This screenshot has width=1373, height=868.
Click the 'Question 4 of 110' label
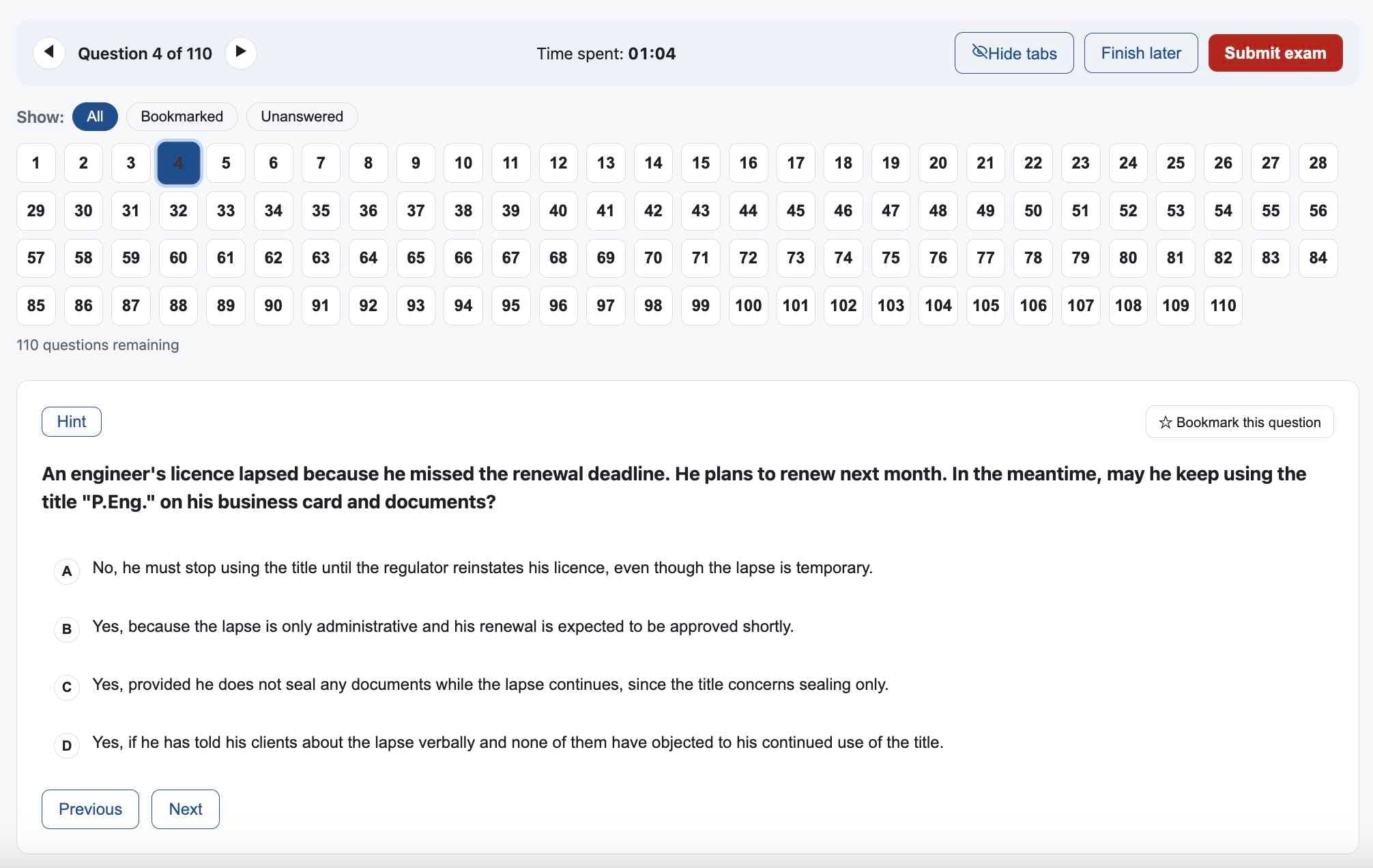click(x=145, y=53)
